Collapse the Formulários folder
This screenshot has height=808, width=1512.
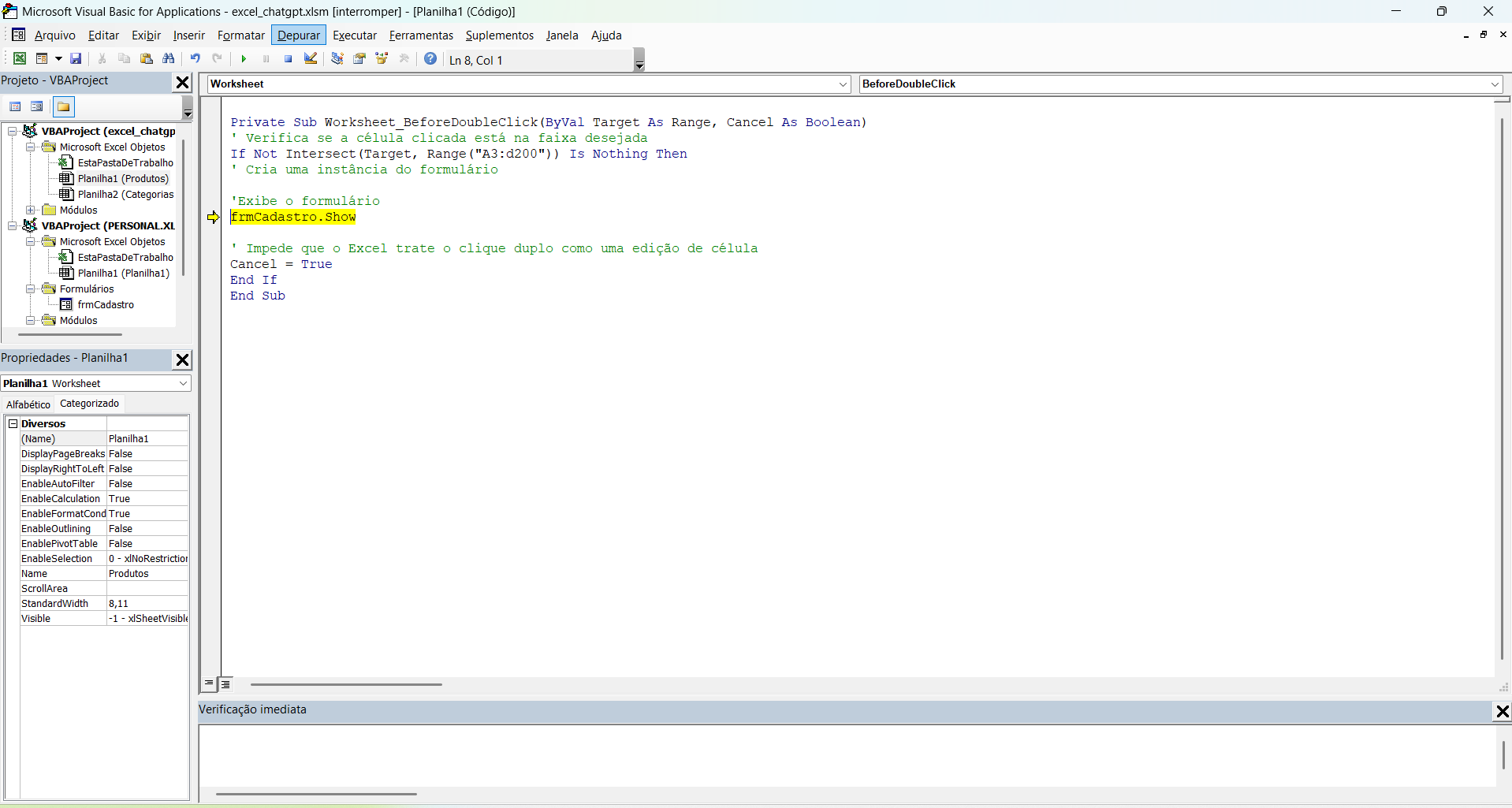30,289
